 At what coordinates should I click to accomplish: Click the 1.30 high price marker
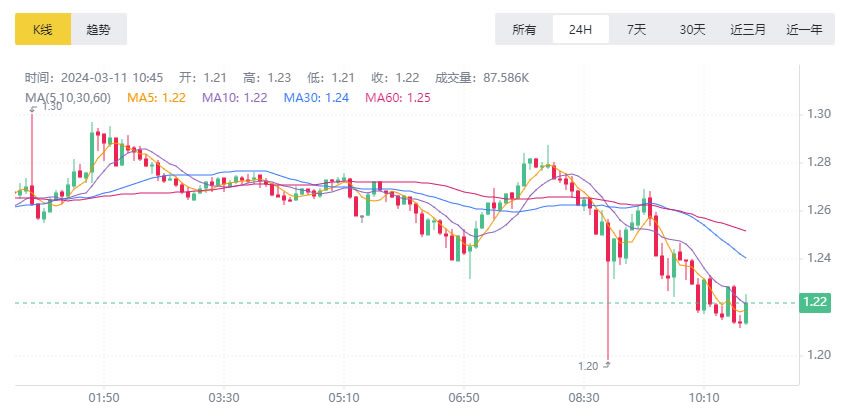coord(51,106)
